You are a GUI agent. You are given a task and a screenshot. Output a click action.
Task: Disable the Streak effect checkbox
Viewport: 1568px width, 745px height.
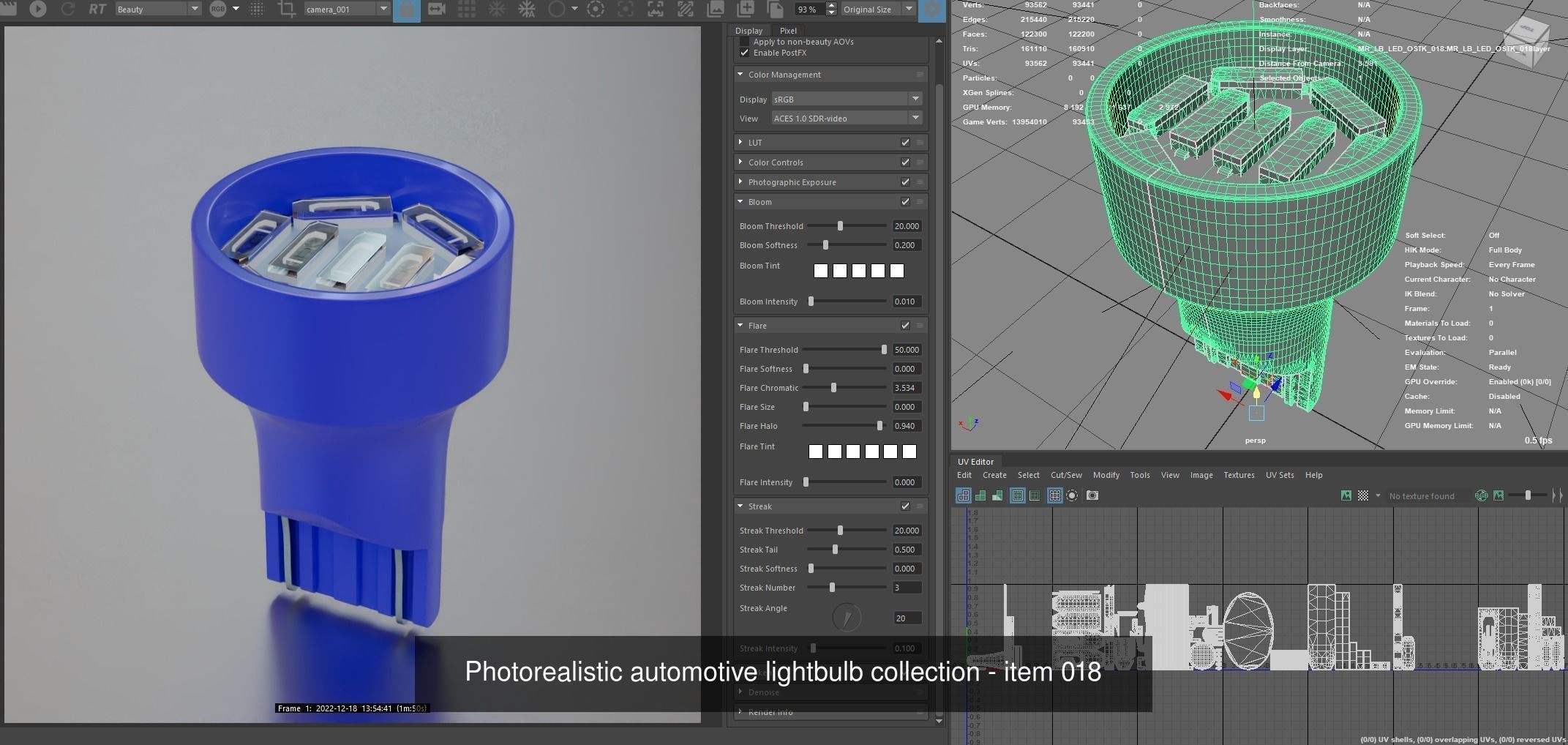pos(905,506)
